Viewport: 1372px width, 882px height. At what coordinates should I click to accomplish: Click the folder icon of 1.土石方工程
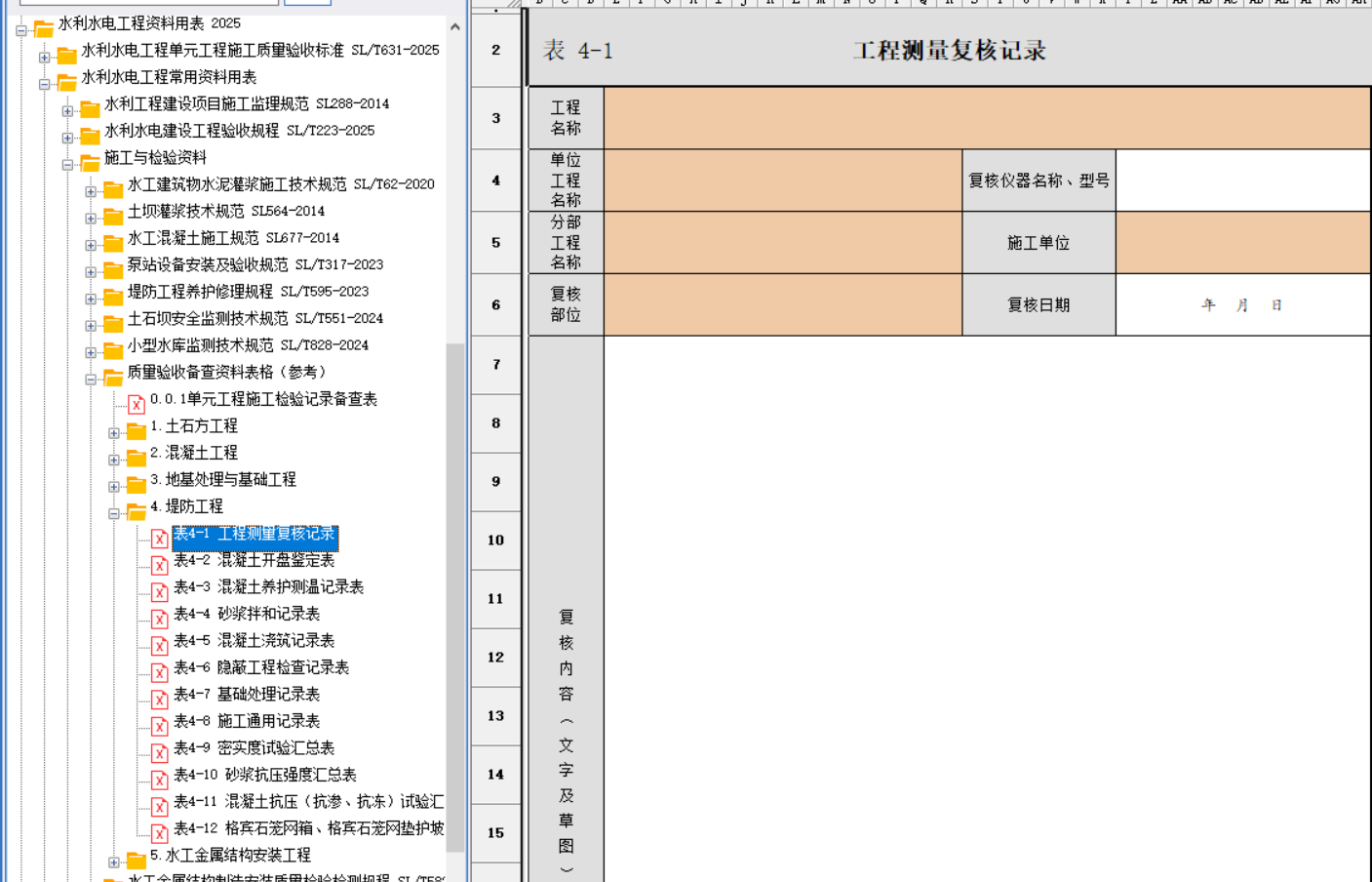pyautogui.click(x=136, y=429)
